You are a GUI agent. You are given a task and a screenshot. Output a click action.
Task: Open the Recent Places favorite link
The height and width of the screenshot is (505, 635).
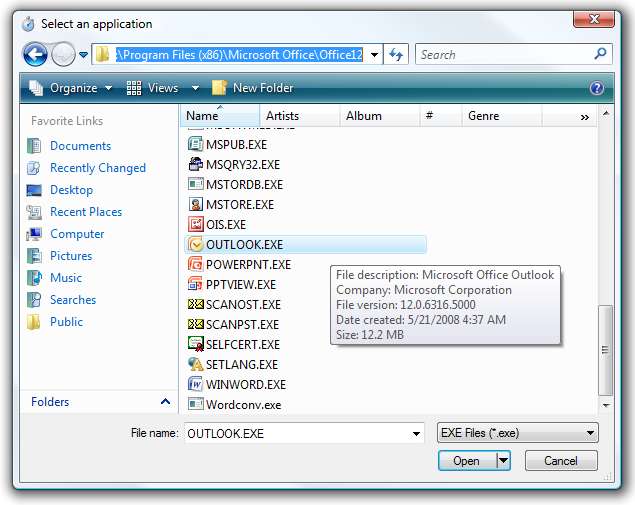click(x=85, y=212)
